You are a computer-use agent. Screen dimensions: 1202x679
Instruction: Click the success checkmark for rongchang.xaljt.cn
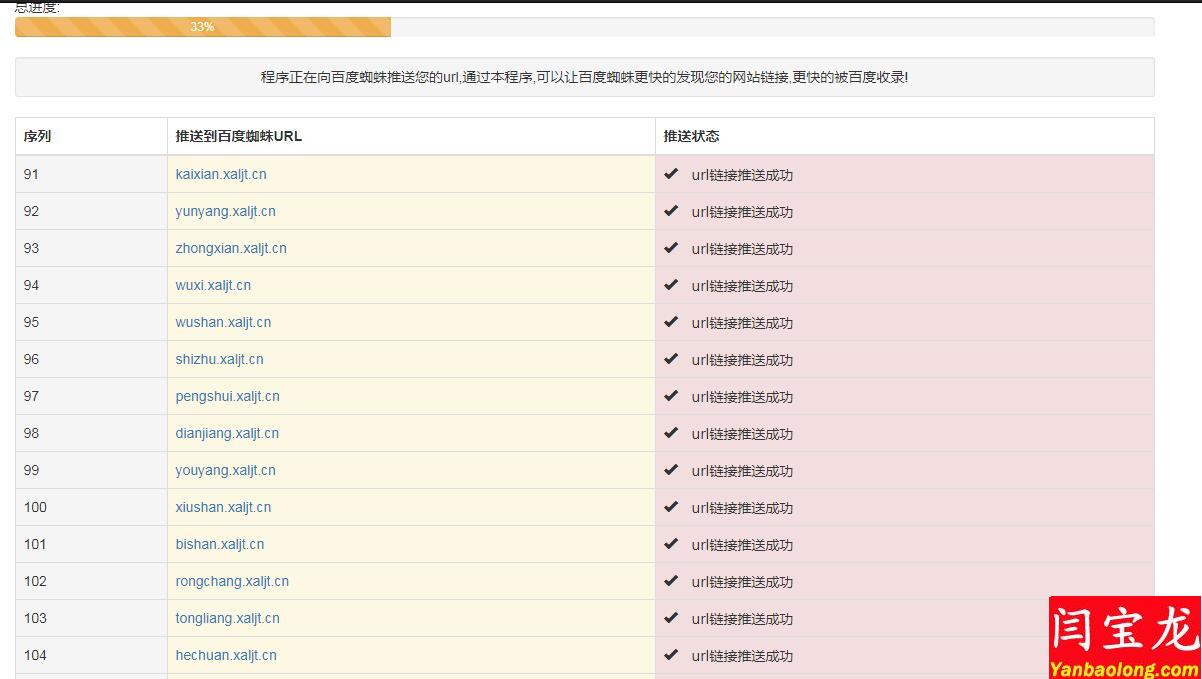click(671, 581)
